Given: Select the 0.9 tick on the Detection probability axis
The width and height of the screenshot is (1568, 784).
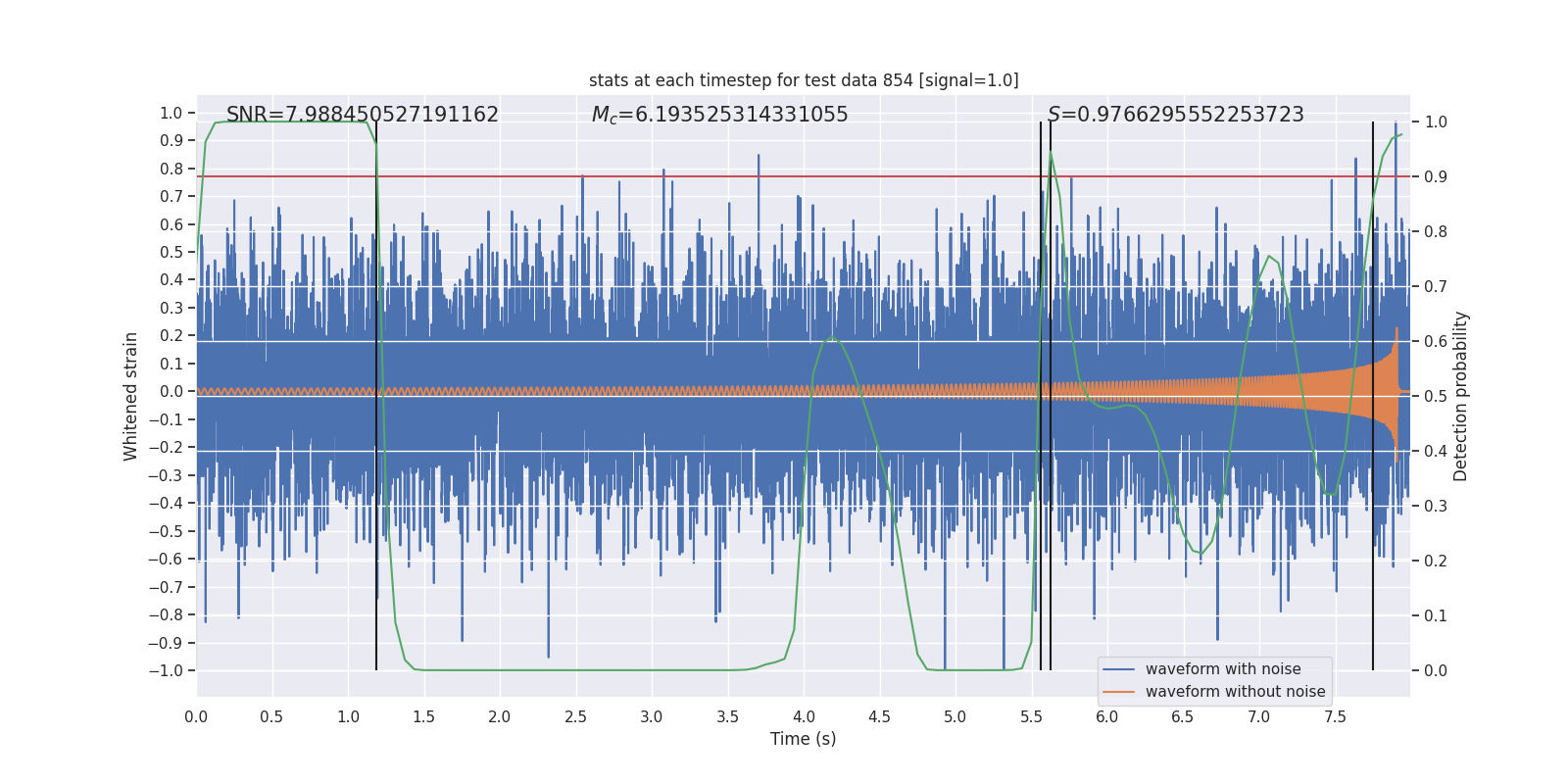Looking at the screenshot, I should click(1436, 176).
